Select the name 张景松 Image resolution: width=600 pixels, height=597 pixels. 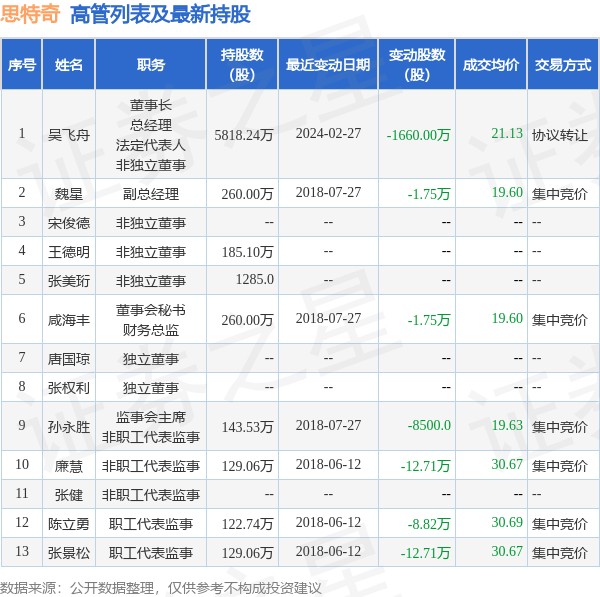pyautogui.click(x=68, y=553)
